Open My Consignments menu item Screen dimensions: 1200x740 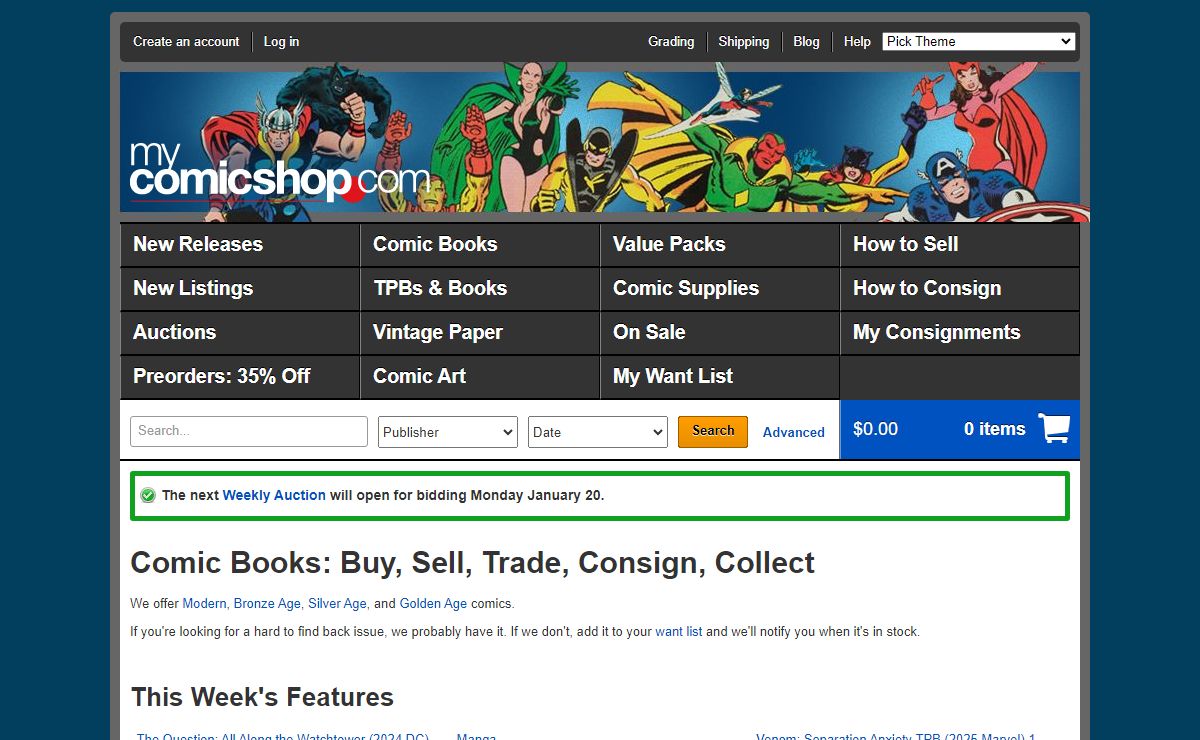pos(960,332)
